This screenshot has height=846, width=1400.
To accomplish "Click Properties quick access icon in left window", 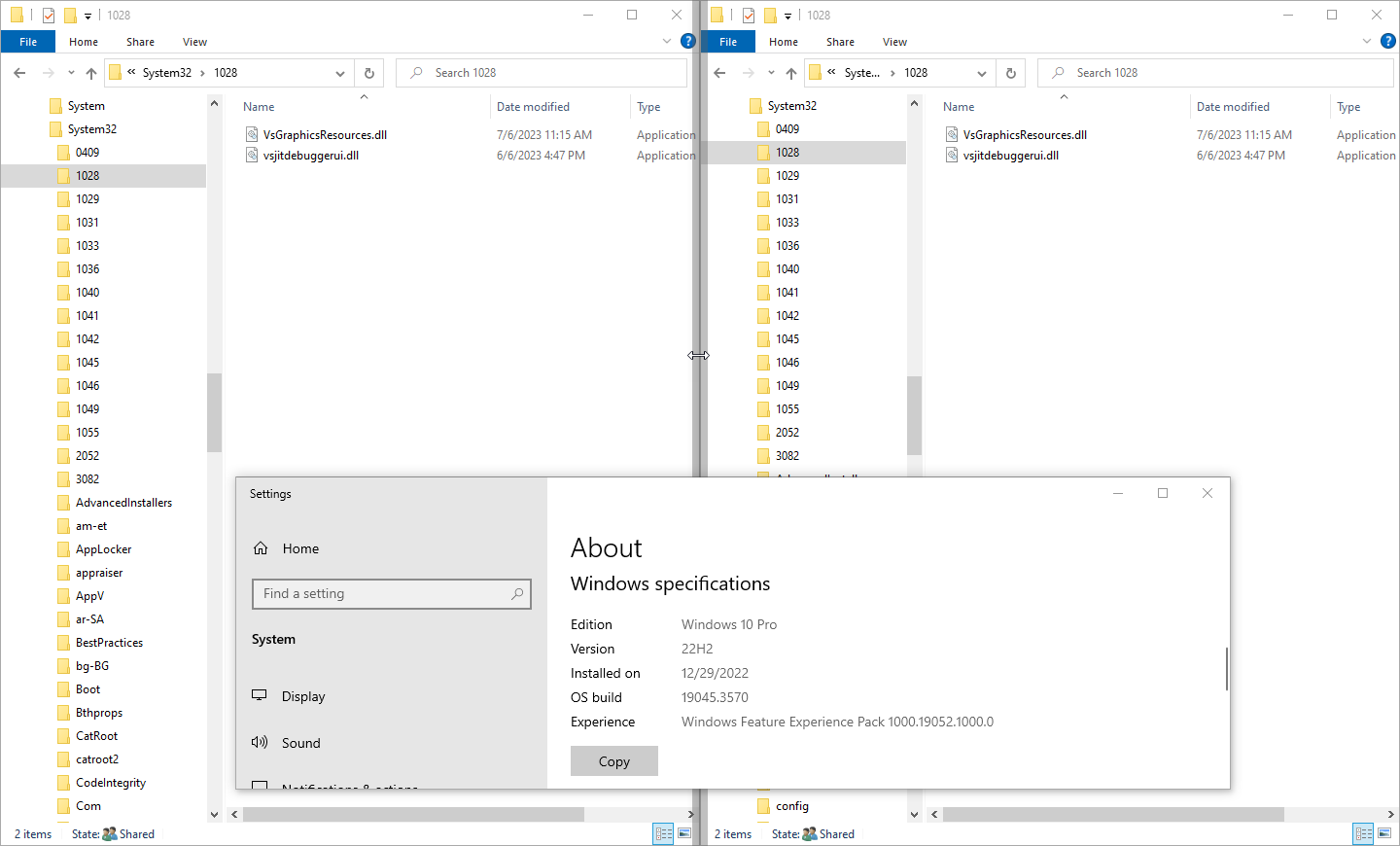I will (x=49, y=15).
